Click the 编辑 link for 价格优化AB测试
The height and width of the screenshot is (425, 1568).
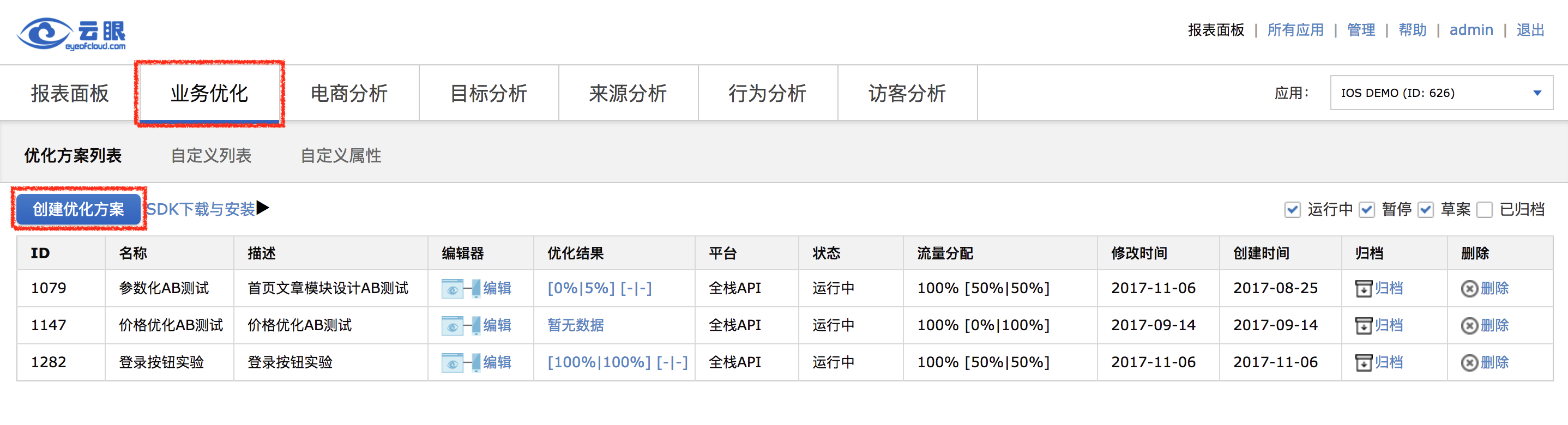point(497,326)
